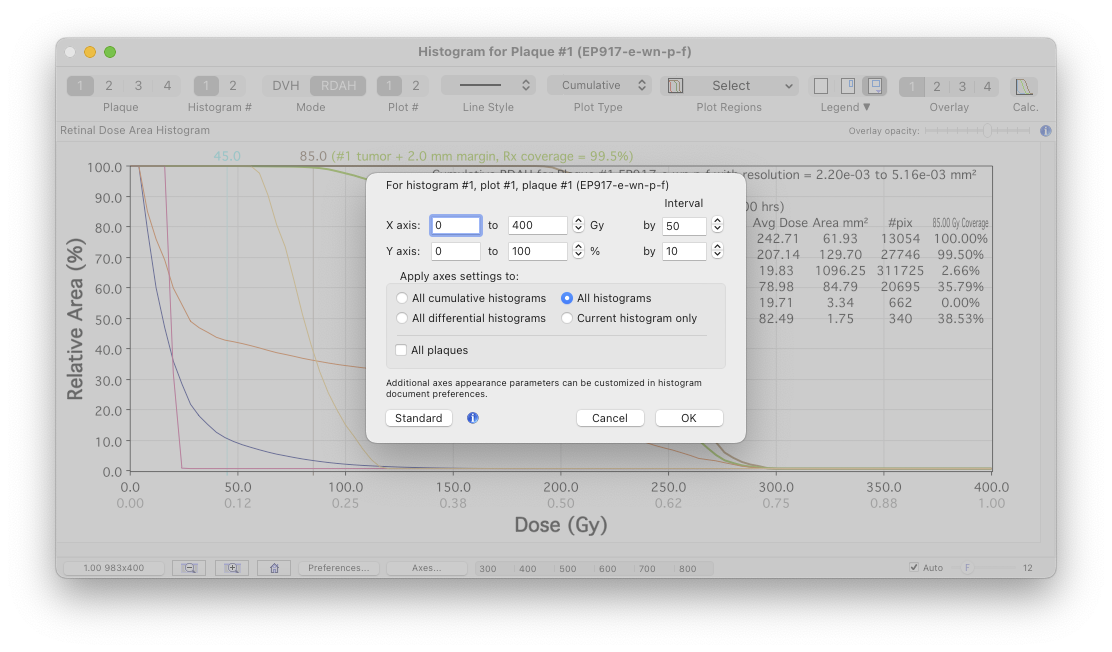Open the Plot Regions Select dropdown
1112x652 pixels.
click(x=730, y=86)
